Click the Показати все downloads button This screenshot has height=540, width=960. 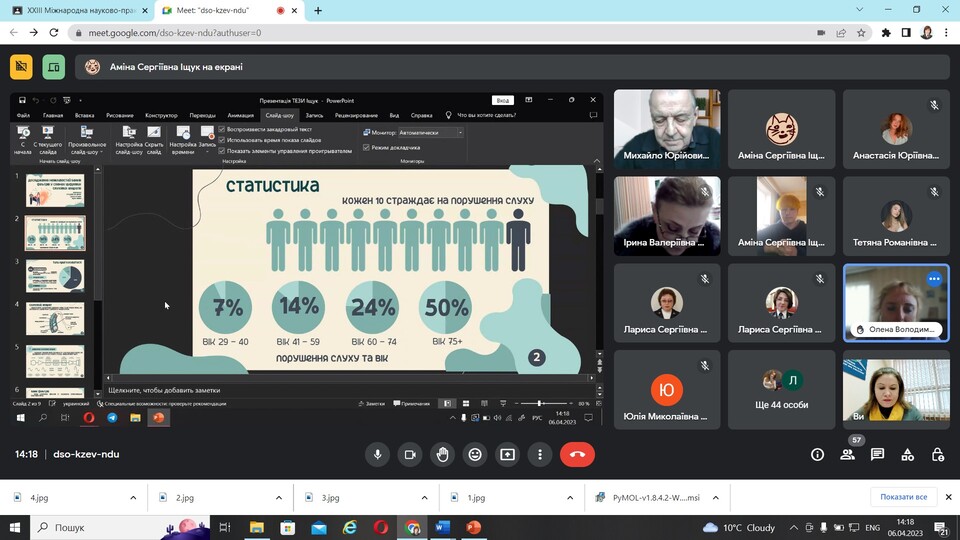pyautogui.click(x=903, y=497)
